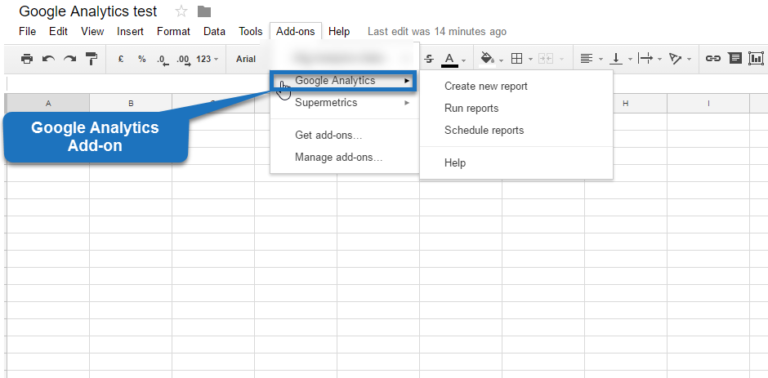Select column B header
This screenshot has height=378, width=768.
click(131, 103)
